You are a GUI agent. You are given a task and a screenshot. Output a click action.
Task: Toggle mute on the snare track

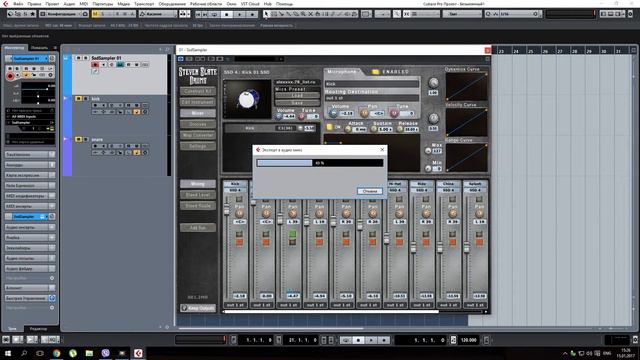tap(78, 139)
